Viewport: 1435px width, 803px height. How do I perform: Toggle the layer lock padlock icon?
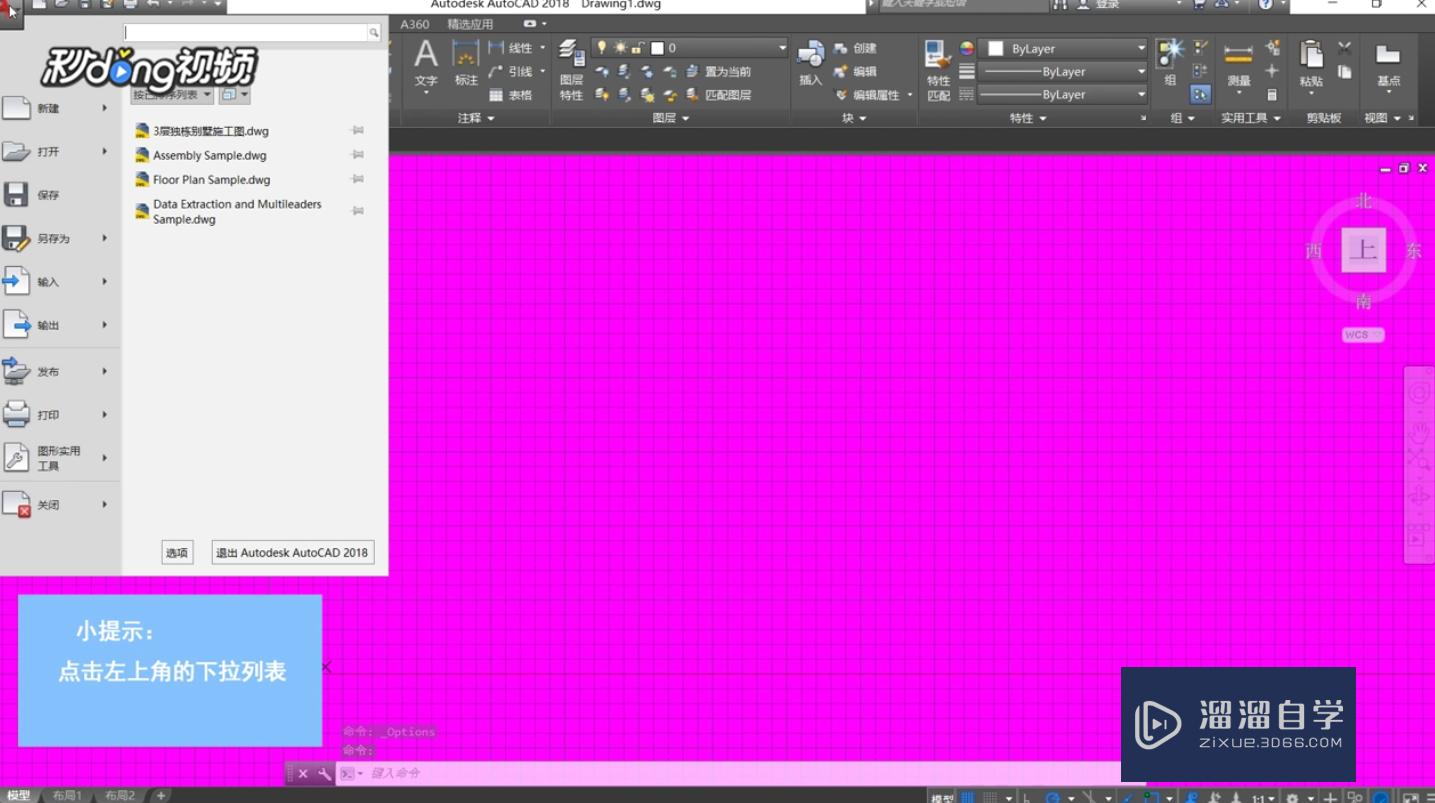[x=637, y=47]
